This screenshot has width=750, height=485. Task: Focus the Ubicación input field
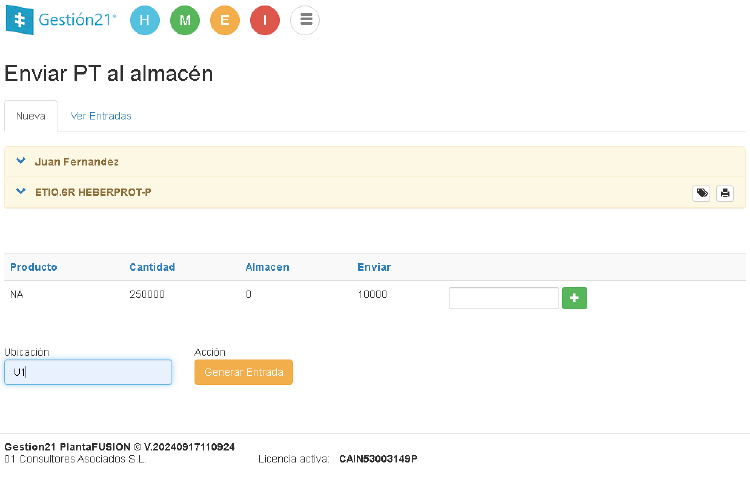pos(88,372)
